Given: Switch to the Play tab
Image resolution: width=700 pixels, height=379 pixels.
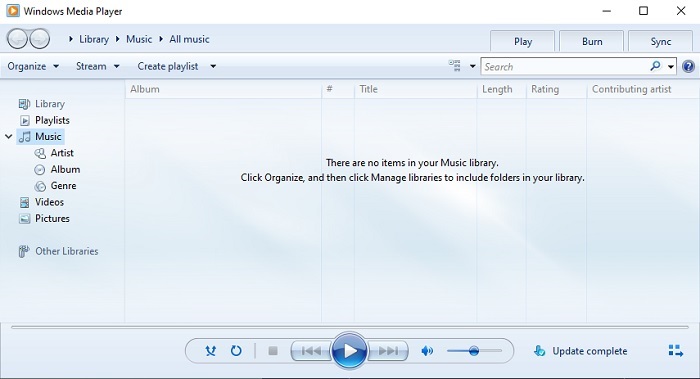Looking at the screenshot, I should click(523, 42).
